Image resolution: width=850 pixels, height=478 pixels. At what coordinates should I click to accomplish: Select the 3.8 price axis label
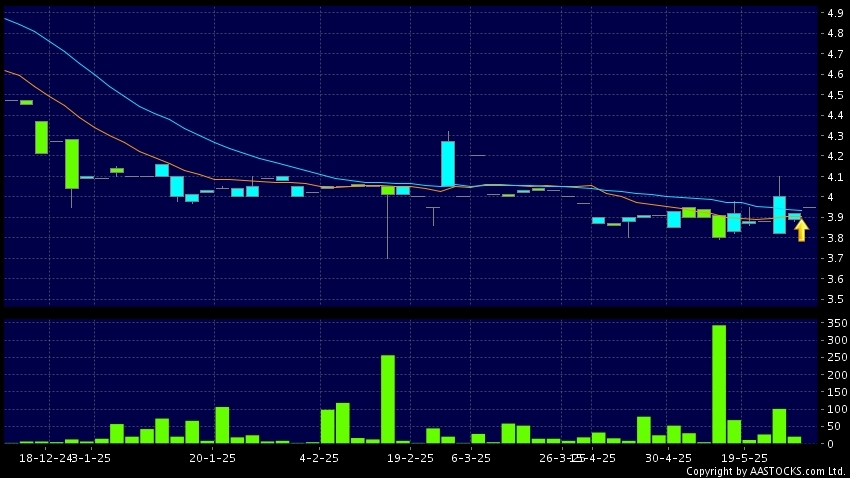pyautogui.click(x=835, y=238)
